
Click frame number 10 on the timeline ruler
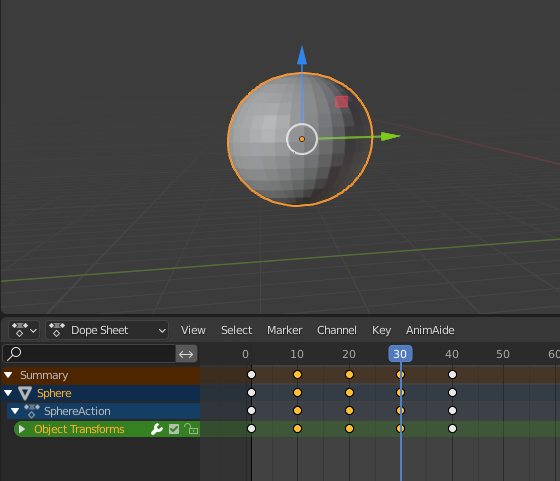297,354
